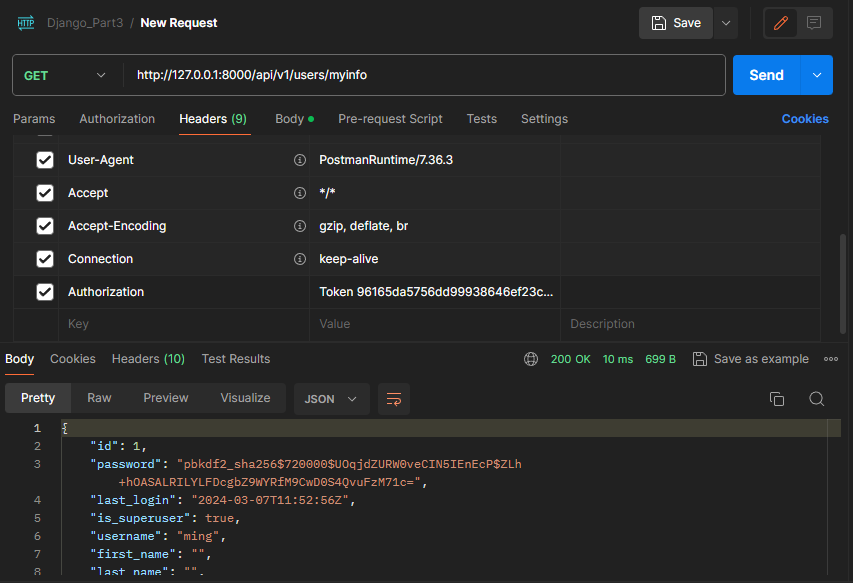Screen dimensions: 853x583
Task: Click the Authorization Token value cell
Action: click(435, 292)
